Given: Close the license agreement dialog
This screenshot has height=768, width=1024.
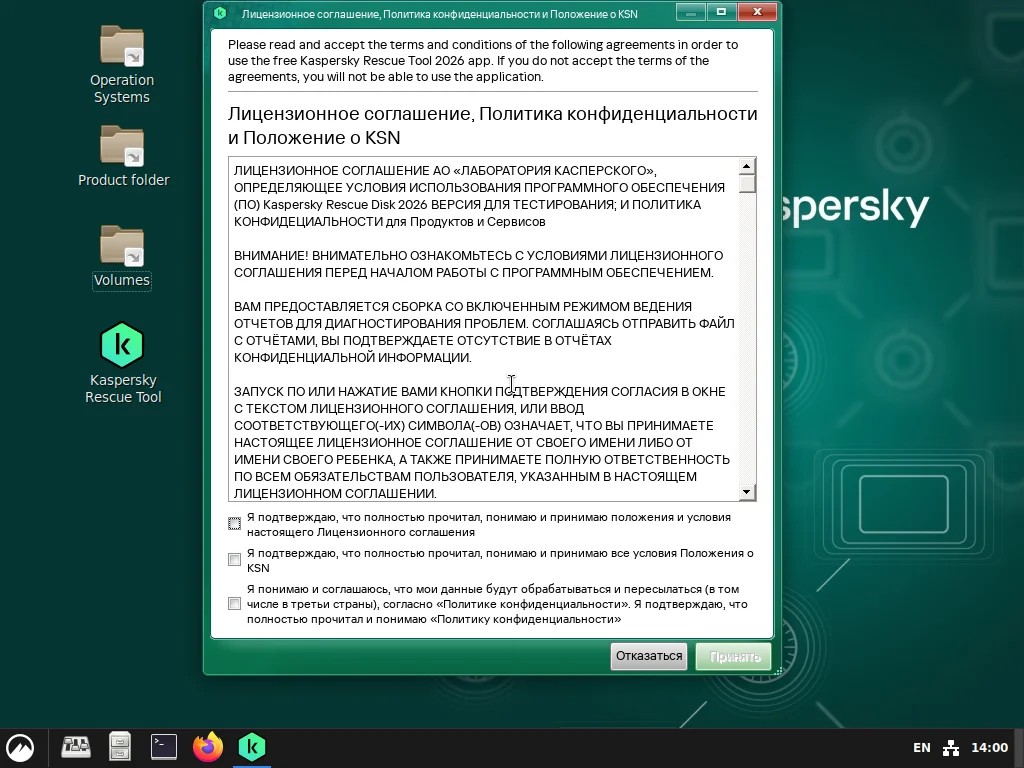Looking at the screenshot, I should 758,12.
